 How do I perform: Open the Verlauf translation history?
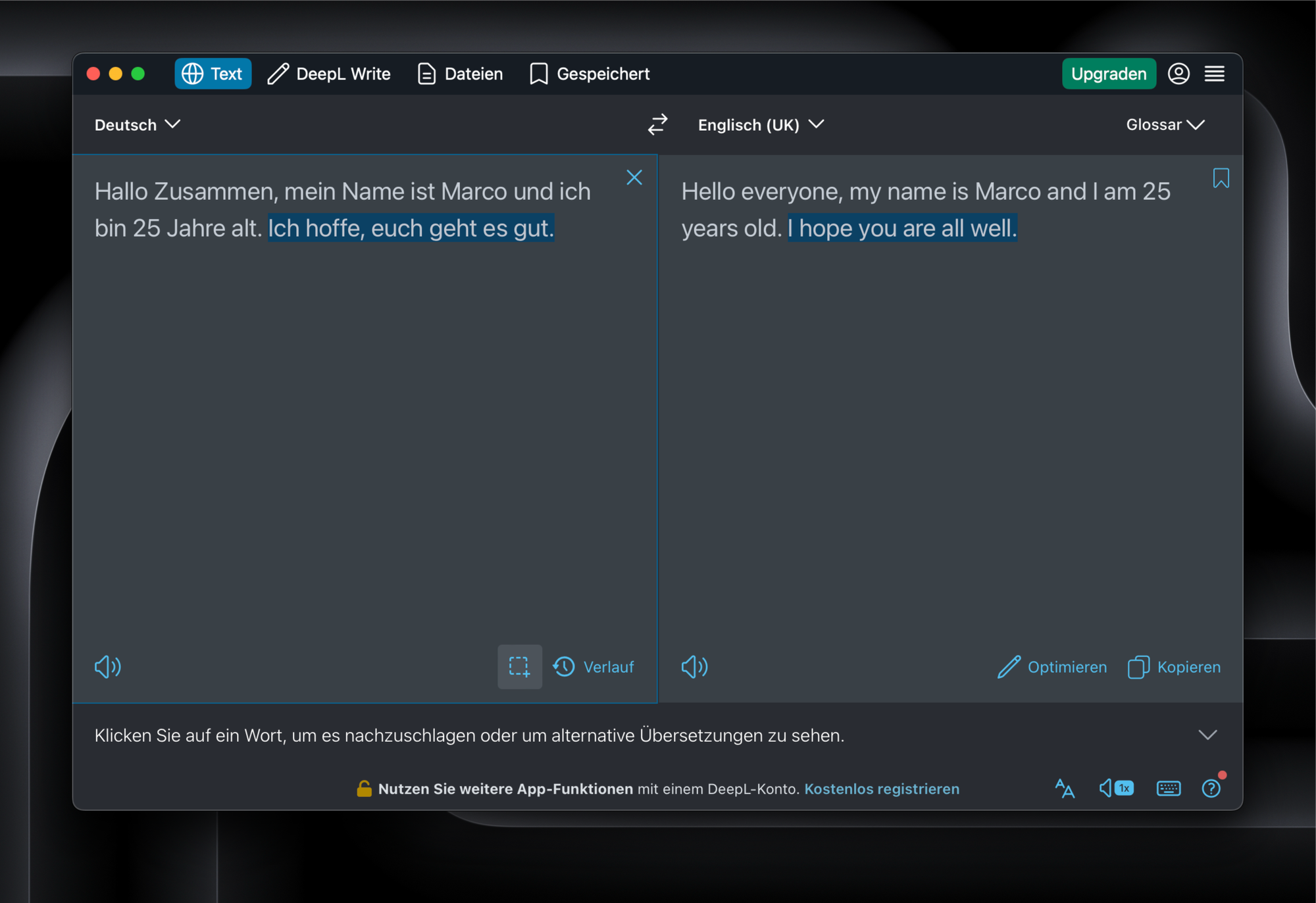point(593,667)
